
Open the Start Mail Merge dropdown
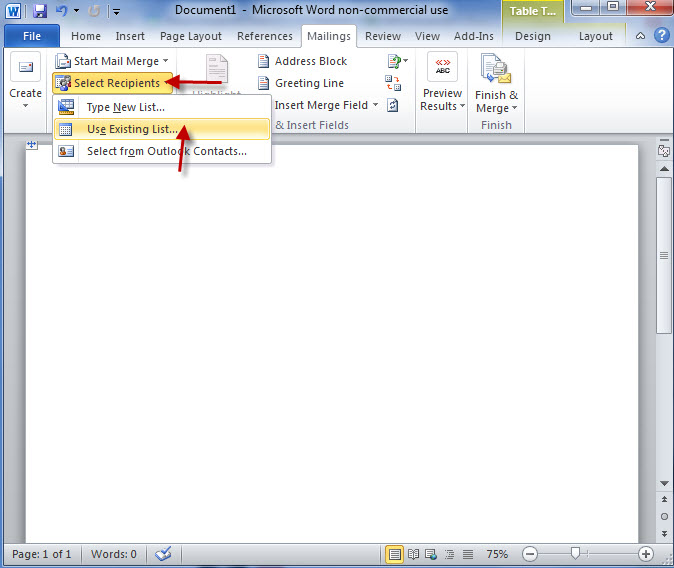pyautogui.click(x=112, y=61)
